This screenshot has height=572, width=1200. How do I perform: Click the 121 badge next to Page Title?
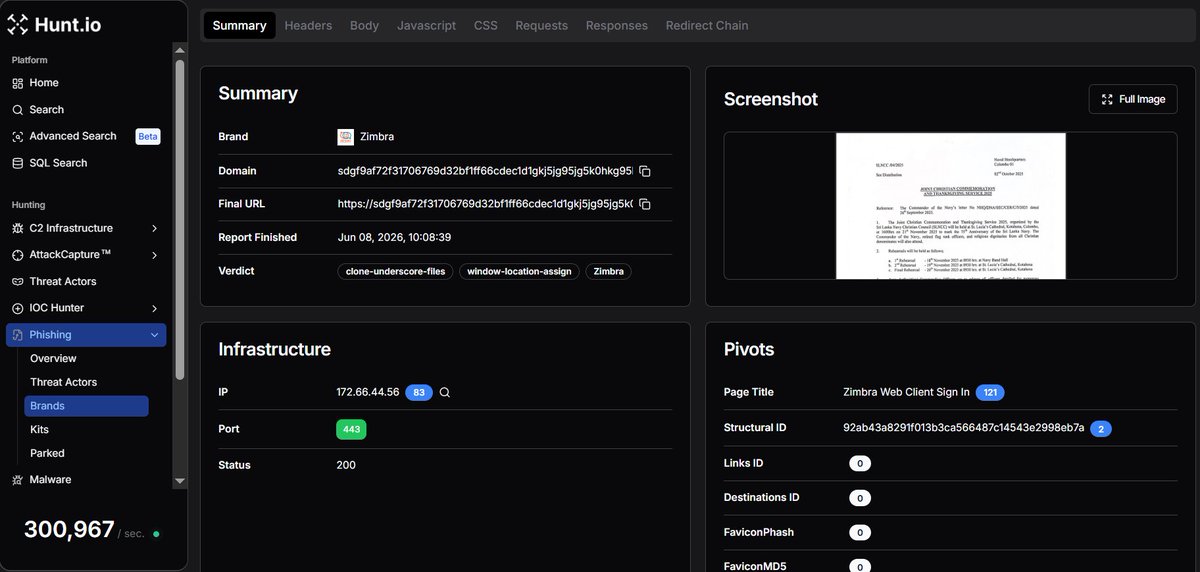pyautogui.click(x=990, y=392)
